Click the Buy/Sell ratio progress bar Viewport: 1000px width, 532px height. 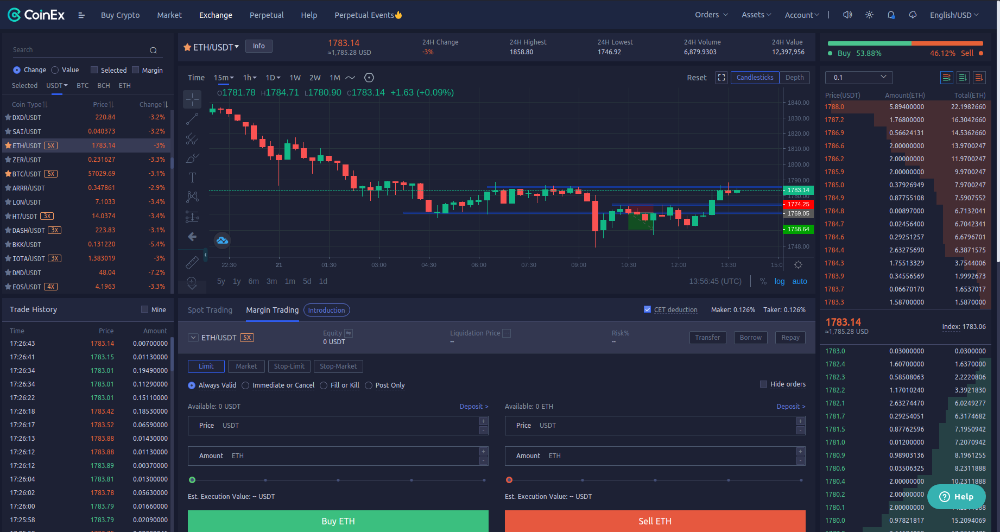tap(906, 43)
